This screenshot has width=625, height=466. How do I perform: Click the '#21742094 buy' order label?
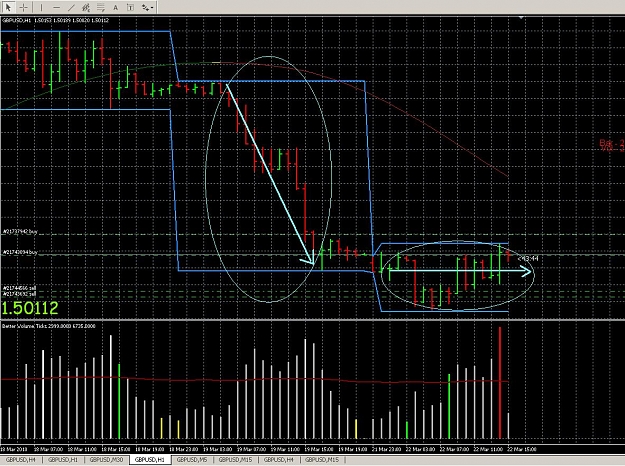coord(20,252)
